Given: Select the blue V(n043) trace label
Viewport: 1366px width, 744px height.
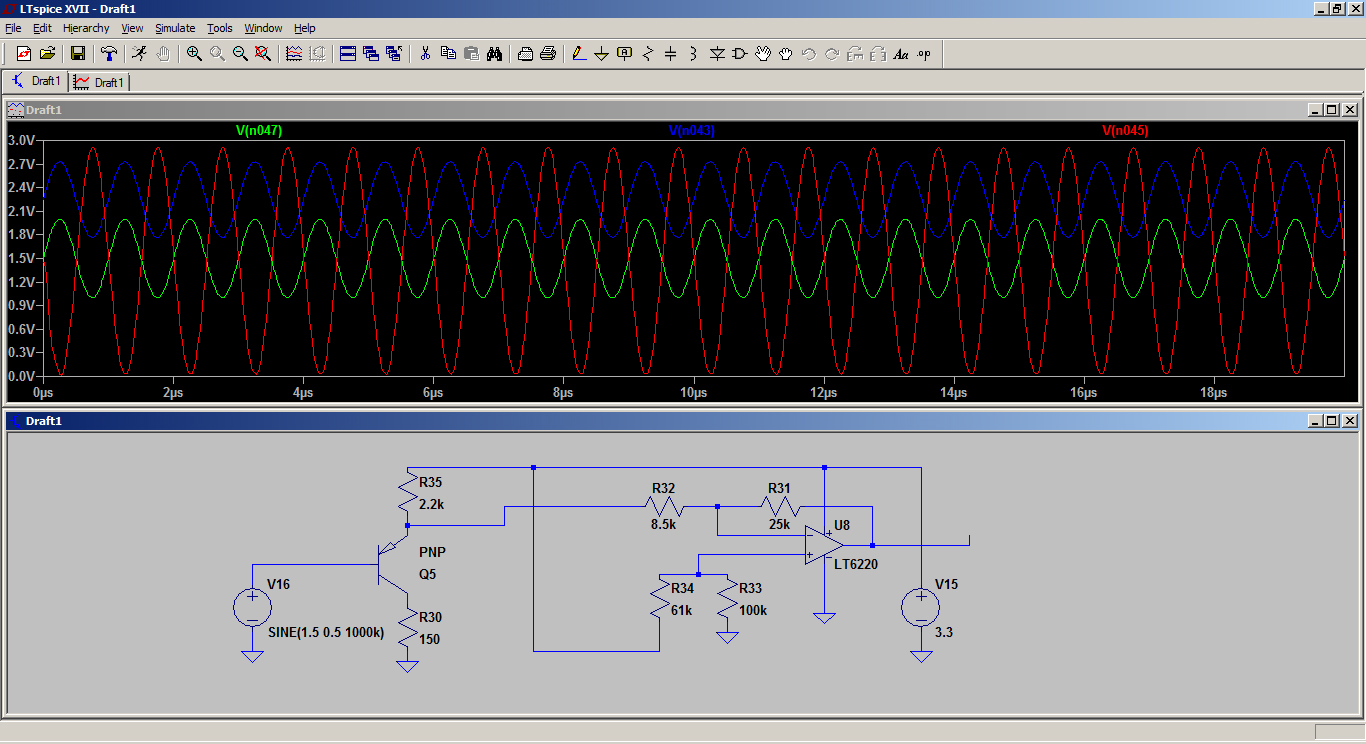Looking at the screenshot, I should (x=692, y=130).
